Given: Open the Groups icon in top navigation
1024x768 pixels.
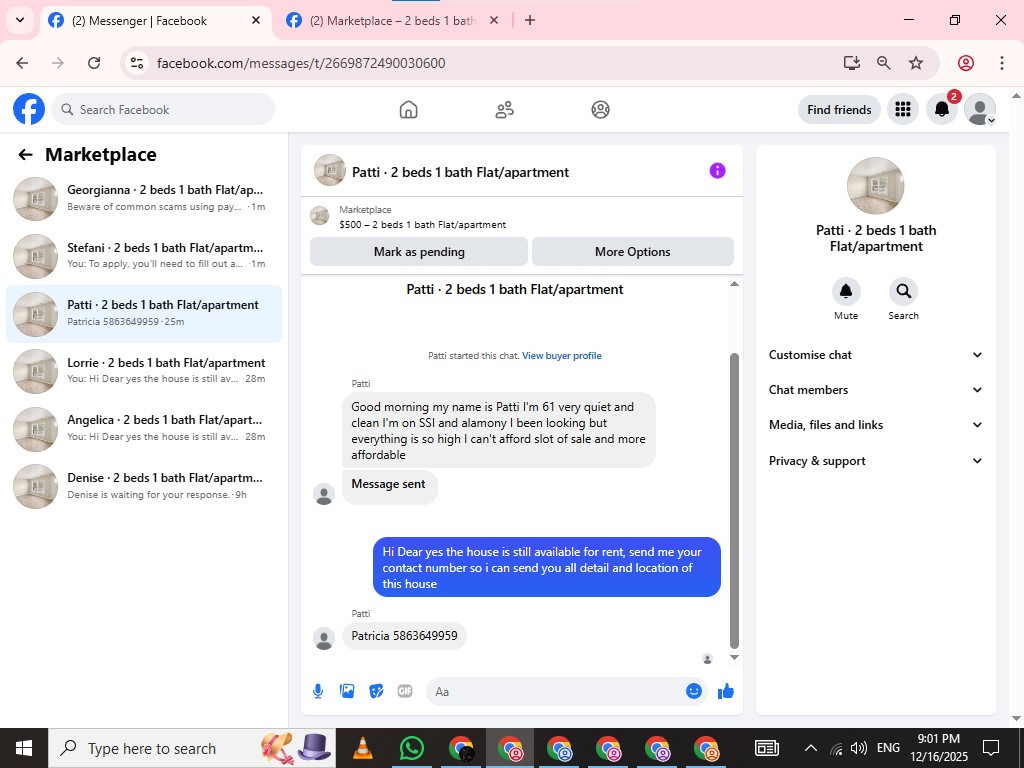Looking at the screenshot, I should (x=600, y=110).
